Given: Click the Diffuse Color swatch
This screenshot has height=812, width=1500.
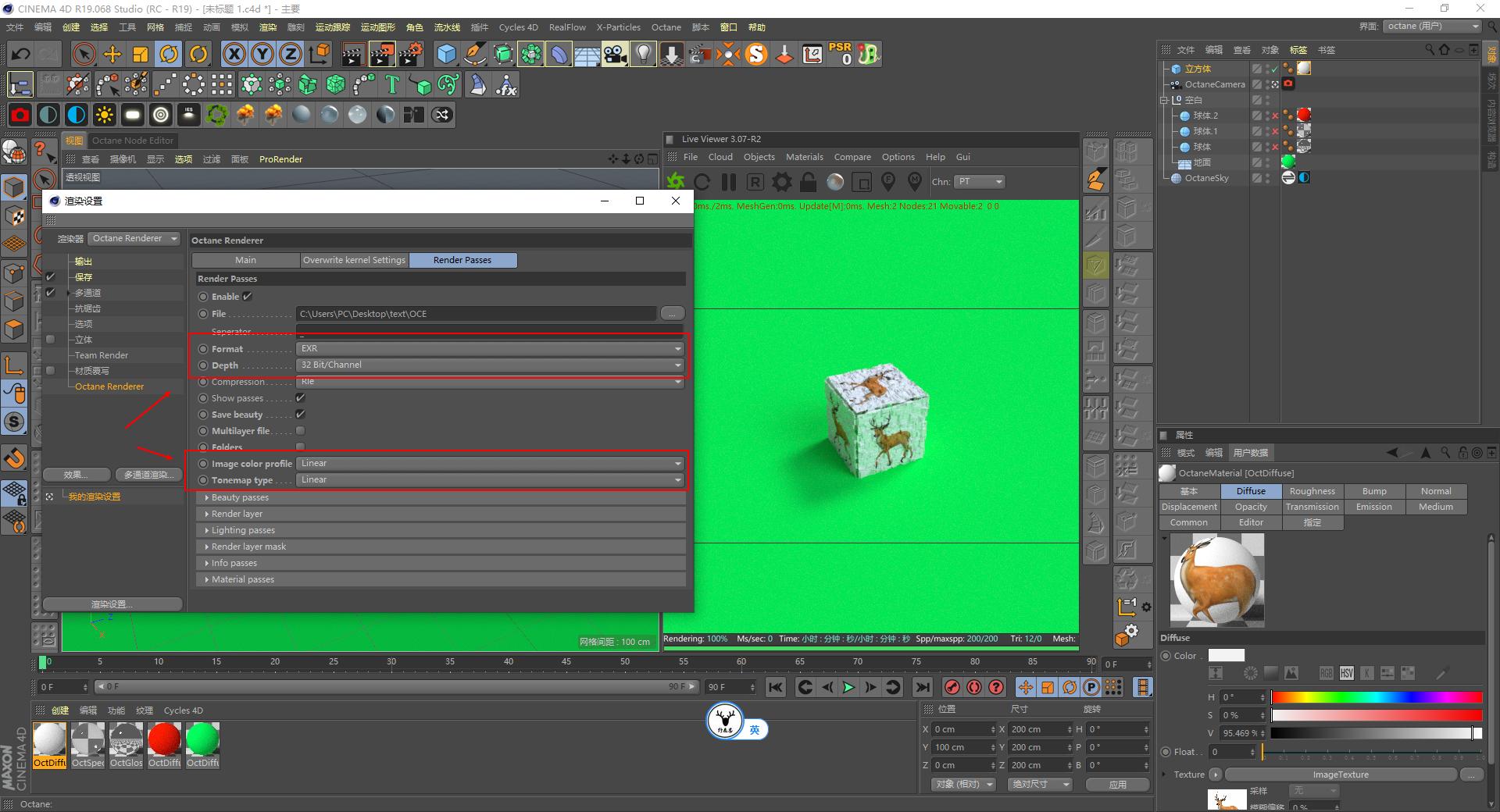Looking at the screenshot, I should pos(1225,655).
